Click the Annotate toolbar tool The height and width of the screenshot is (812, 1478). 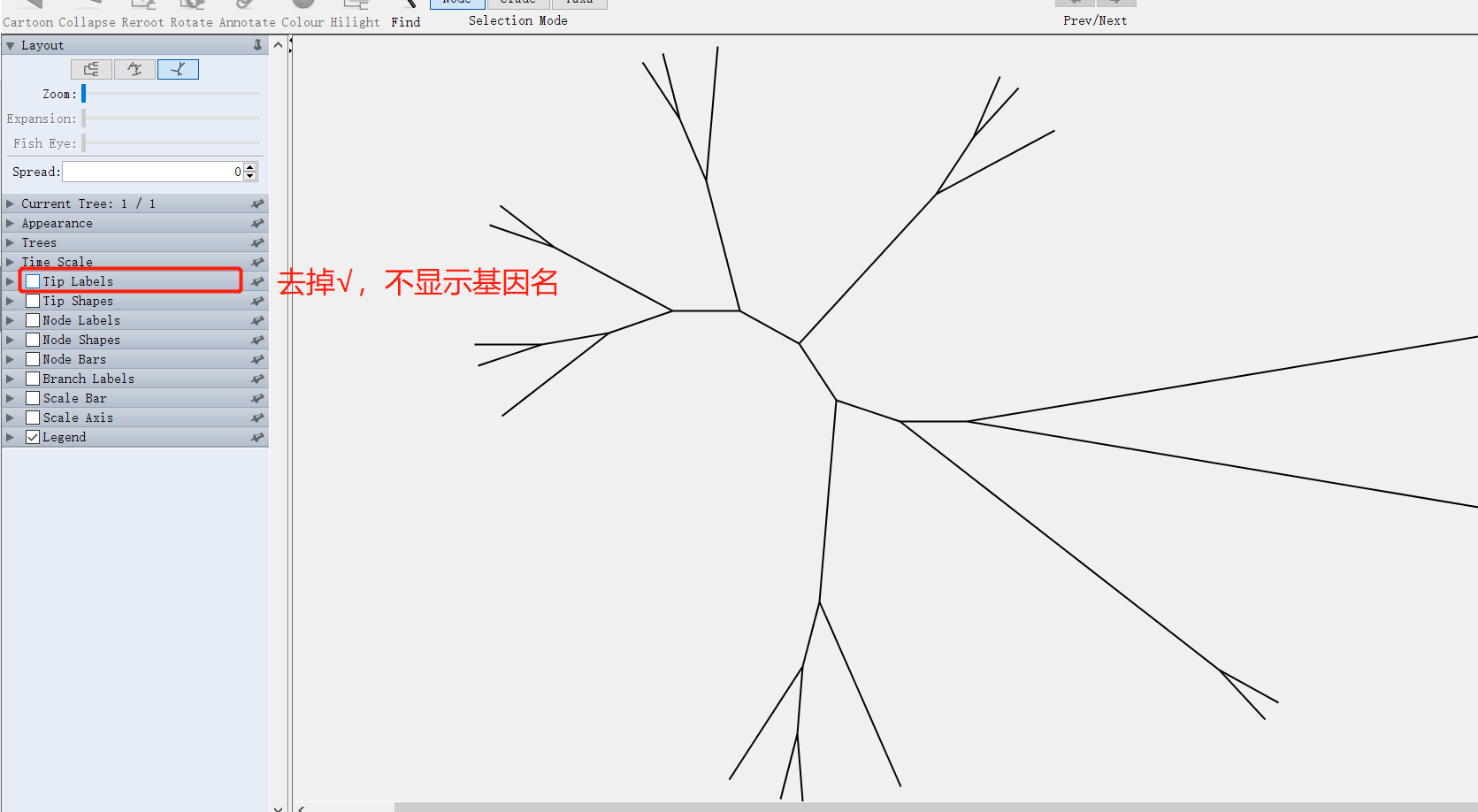(x=248, y=14)
